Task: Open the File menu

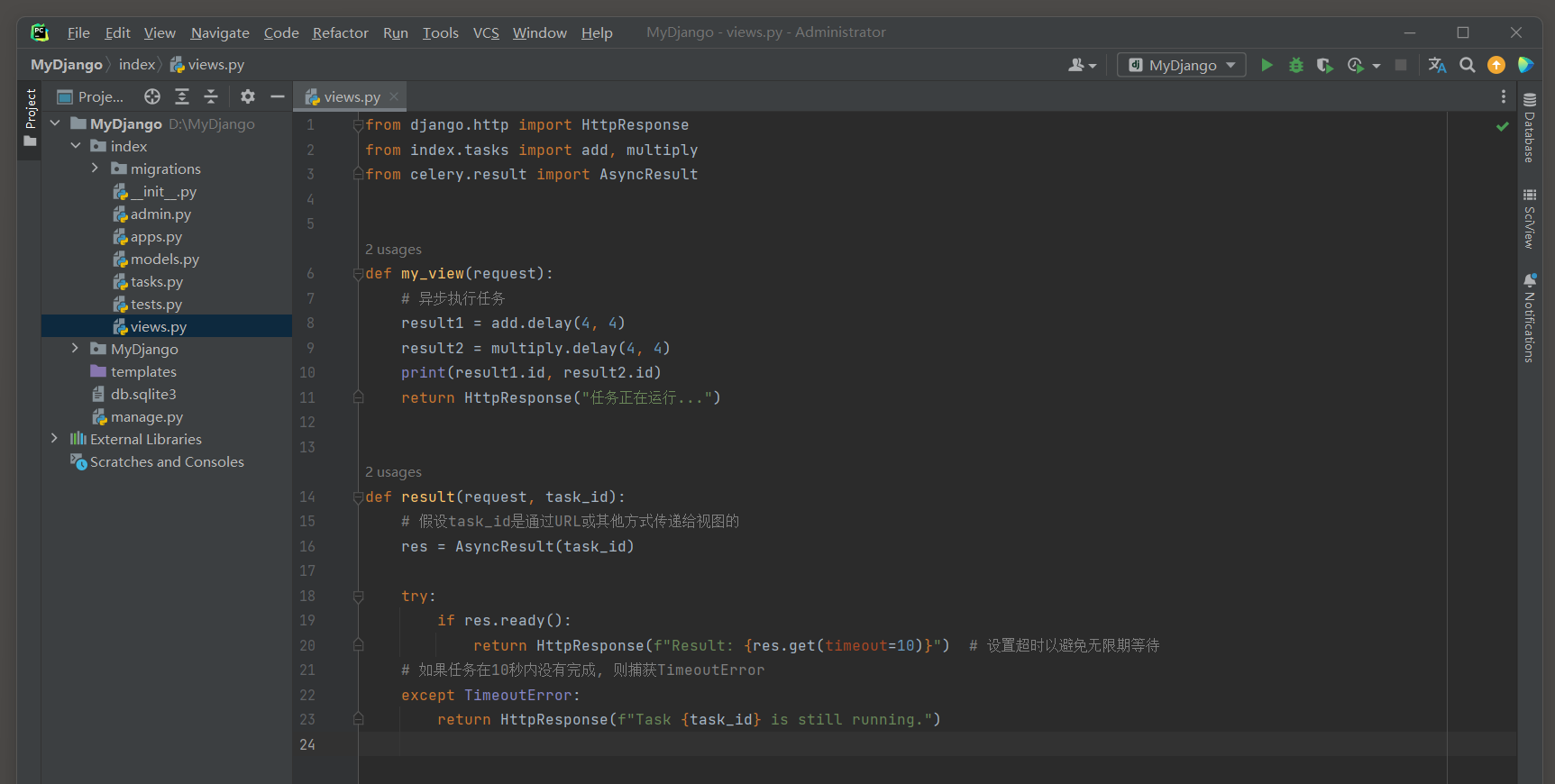Action: tap(78, 32)
